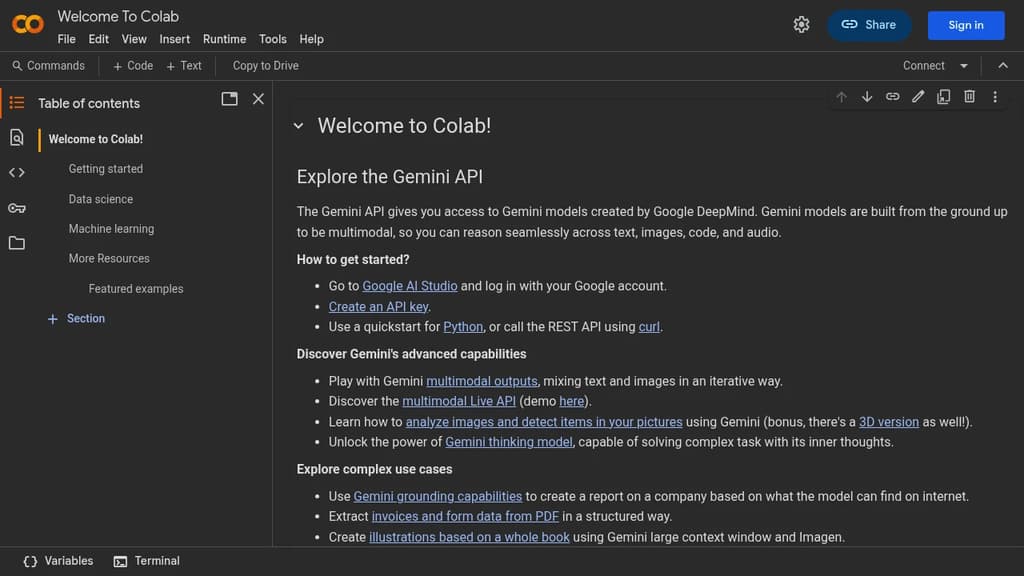Viewport: 1024px width, 576px height.
Task: Open the Runtime menu
Action: 224,39
